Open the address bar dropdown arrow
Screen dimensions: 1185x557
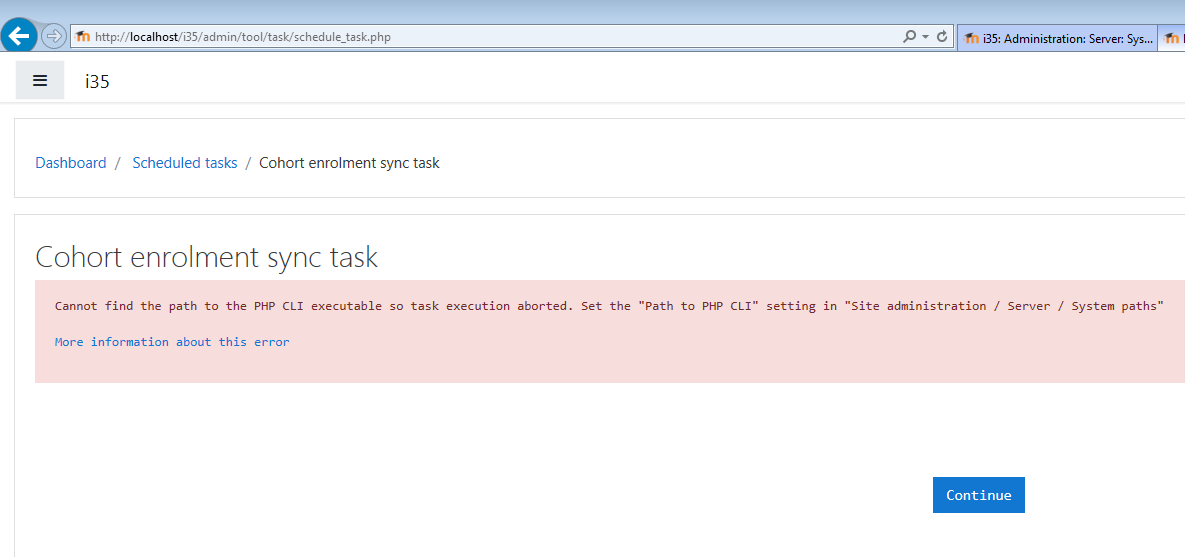click(926, 36)
